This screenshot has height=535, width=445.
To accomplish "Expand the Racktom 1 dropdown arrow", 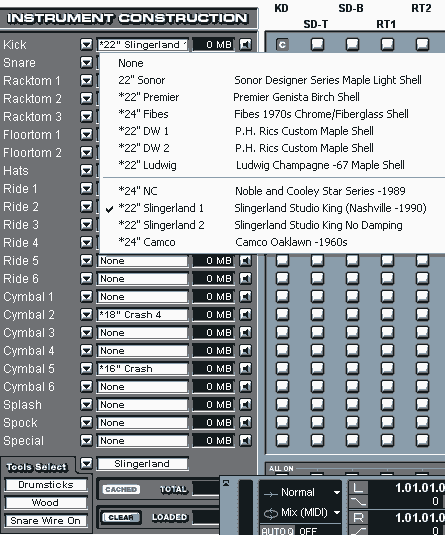I will pos(86,81).
